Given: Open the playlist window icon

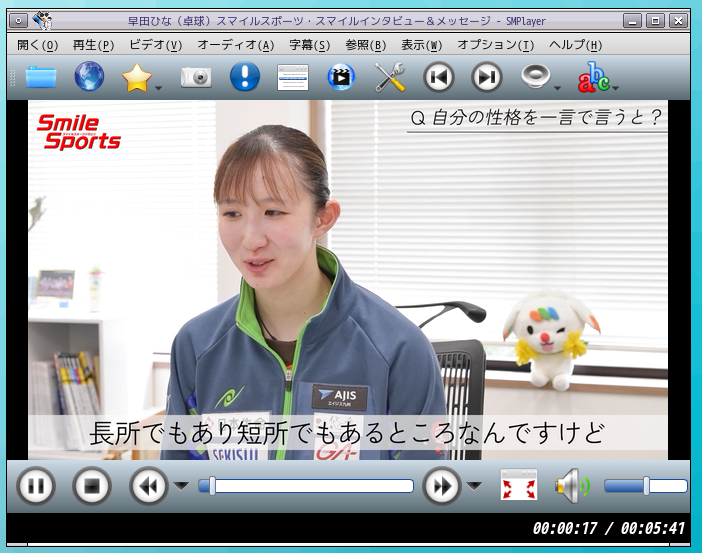Looking at the screenshot, I should tap(293, 77).
